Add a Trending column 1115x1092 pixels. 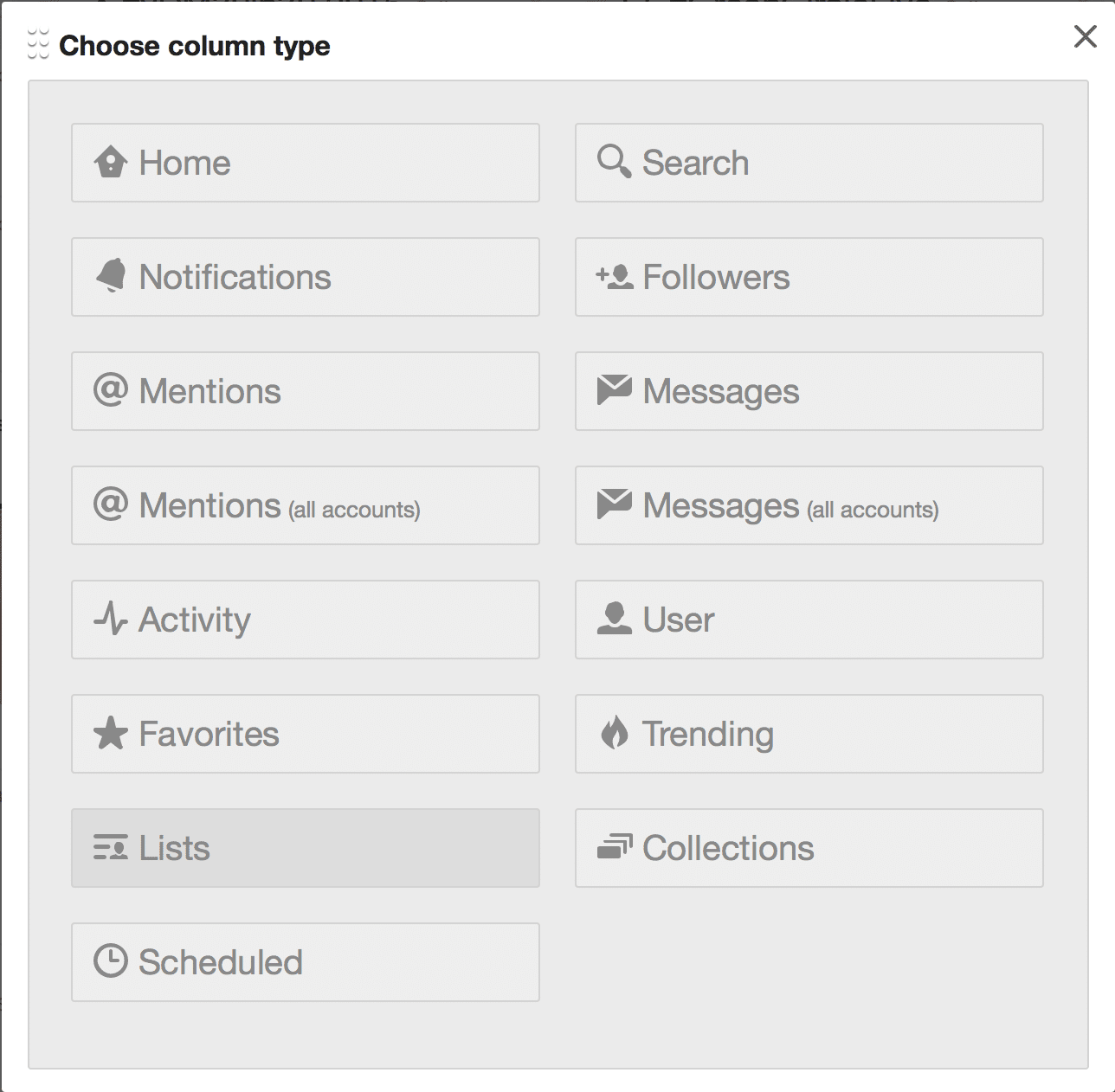(809, 734)
